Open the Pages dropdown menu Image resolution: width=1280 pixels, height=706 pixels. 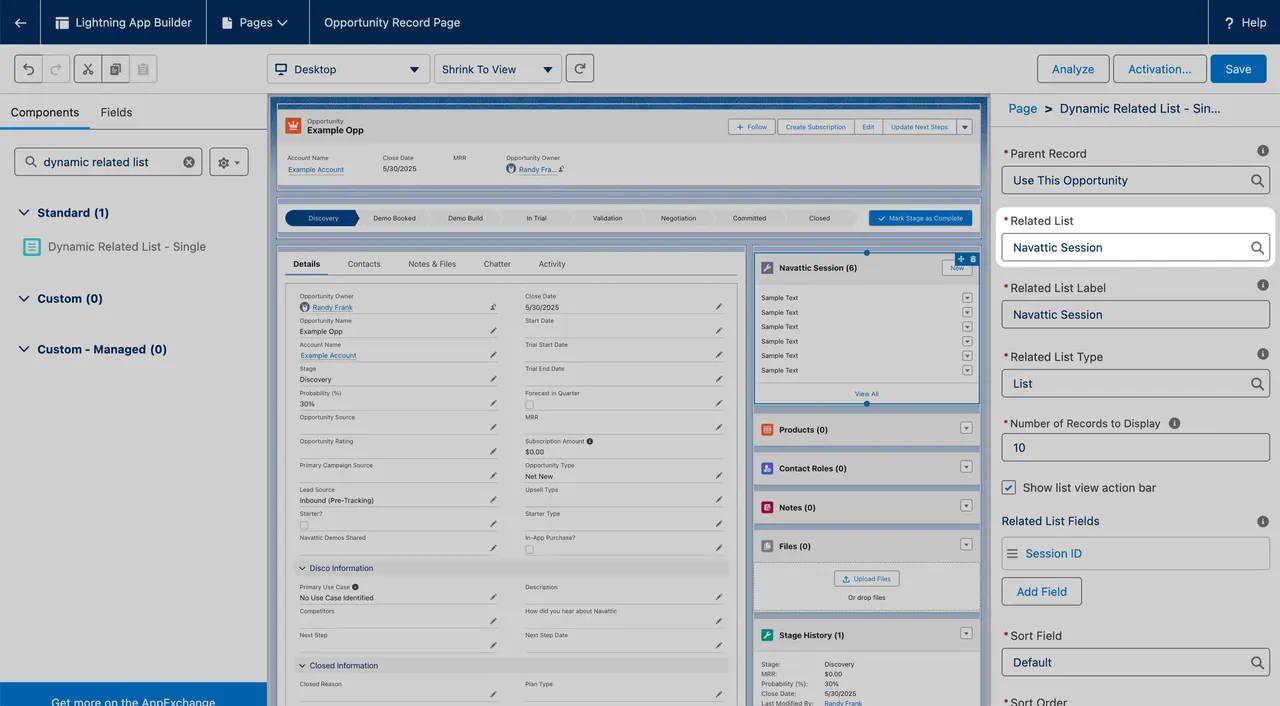click(255, 22)
